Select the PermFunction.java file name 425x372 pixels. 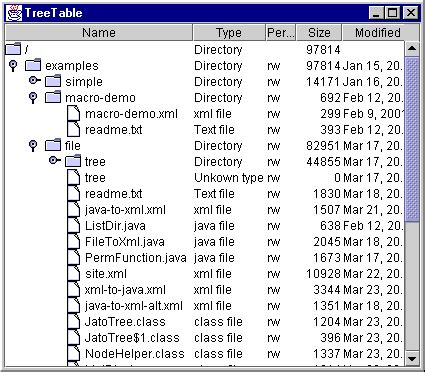pyautogui.click(x=136, y=258)
